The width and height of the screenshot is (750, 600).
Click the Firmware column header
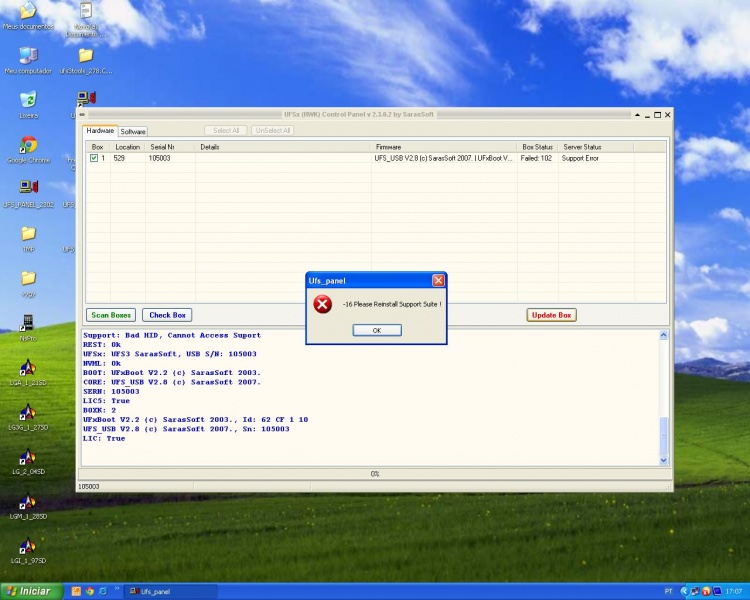[444, 147]
